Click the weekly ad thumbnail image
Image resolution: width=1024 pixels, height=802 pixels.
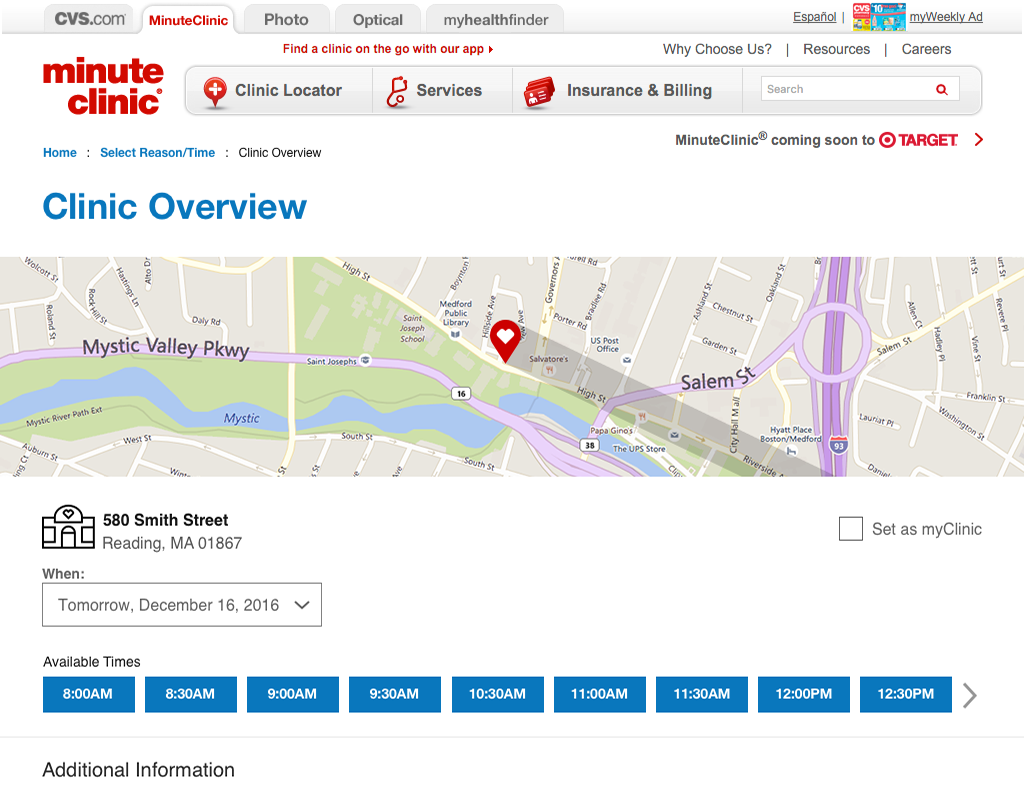pyautogui.click(x=879, y=17)
